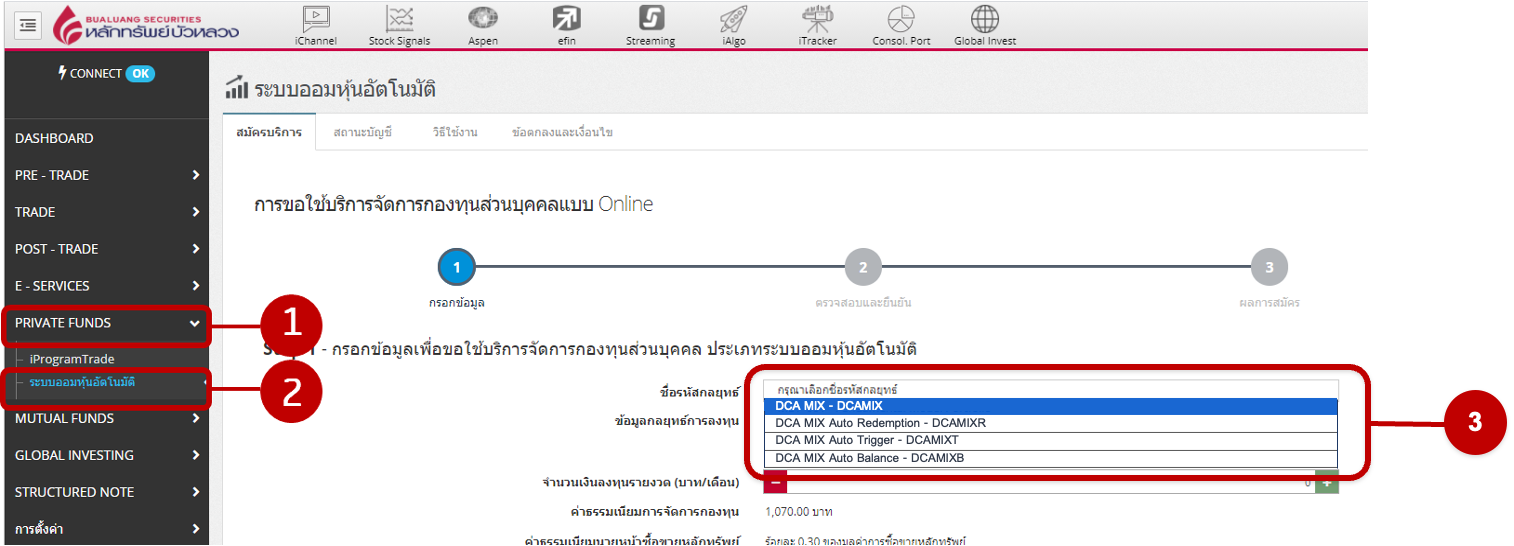Go to DASHBOARD in sidebar
This screenshot has width=1514, height=546.
click(x=55, y=138)
